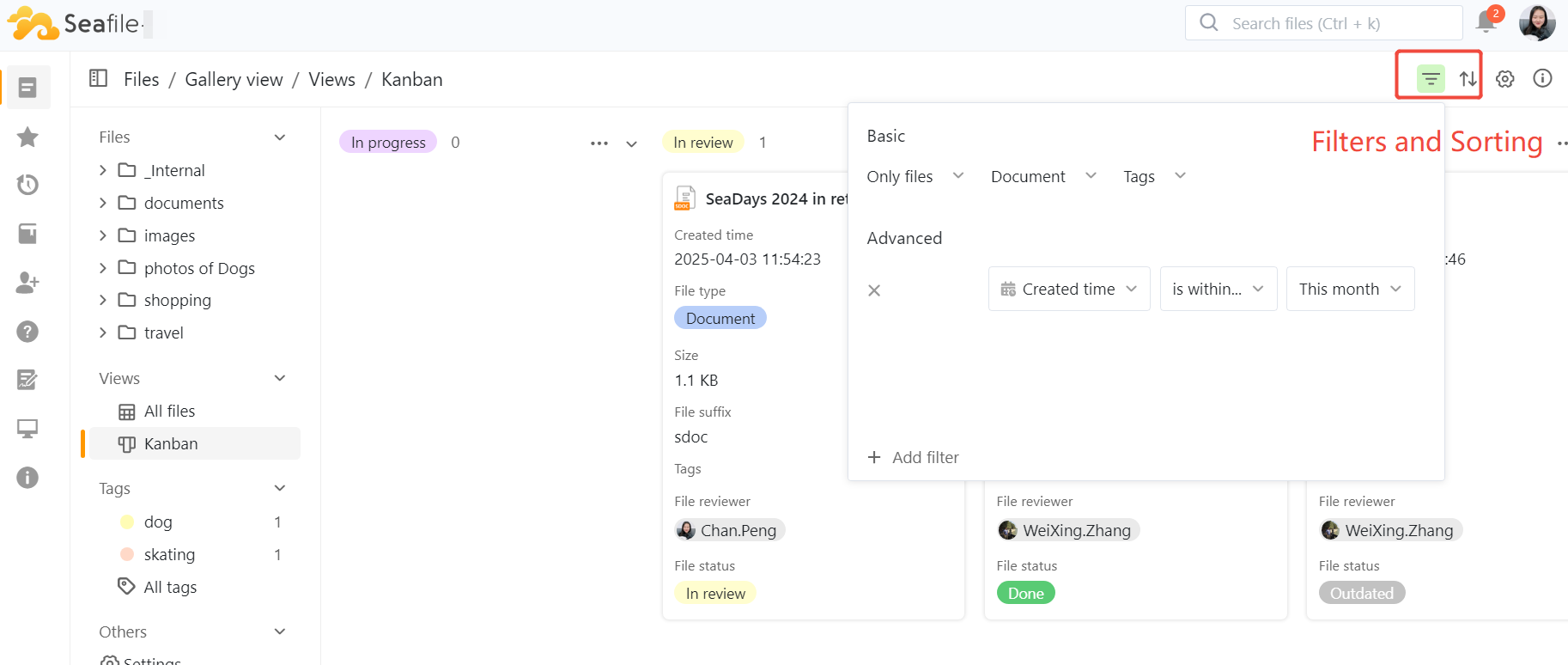Select the All files view
Image resolution: width=1568 pixels, height=665 pixels.
169,412
